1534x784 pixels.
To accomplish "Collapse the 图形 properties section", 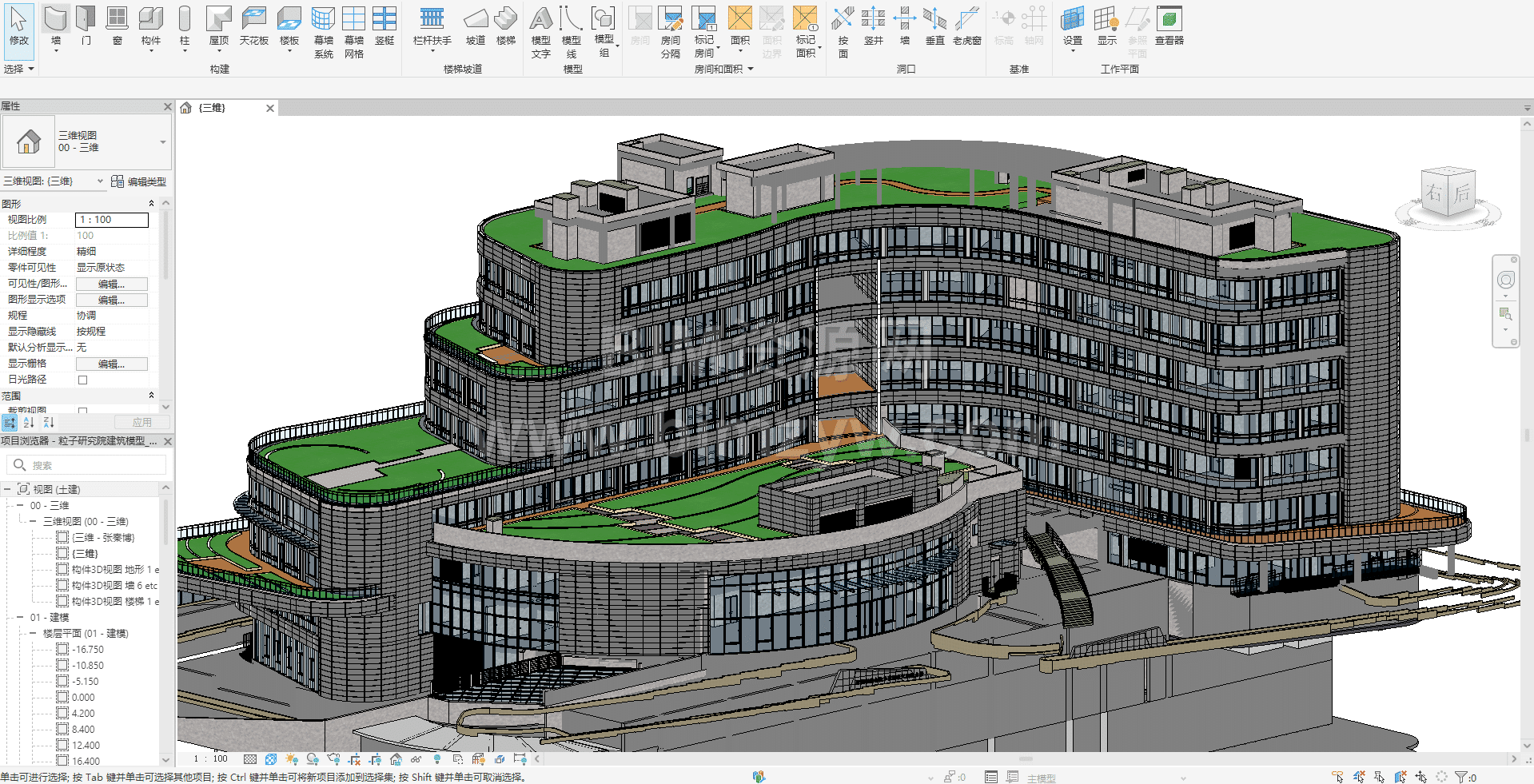I will click(x=151, y=204).
